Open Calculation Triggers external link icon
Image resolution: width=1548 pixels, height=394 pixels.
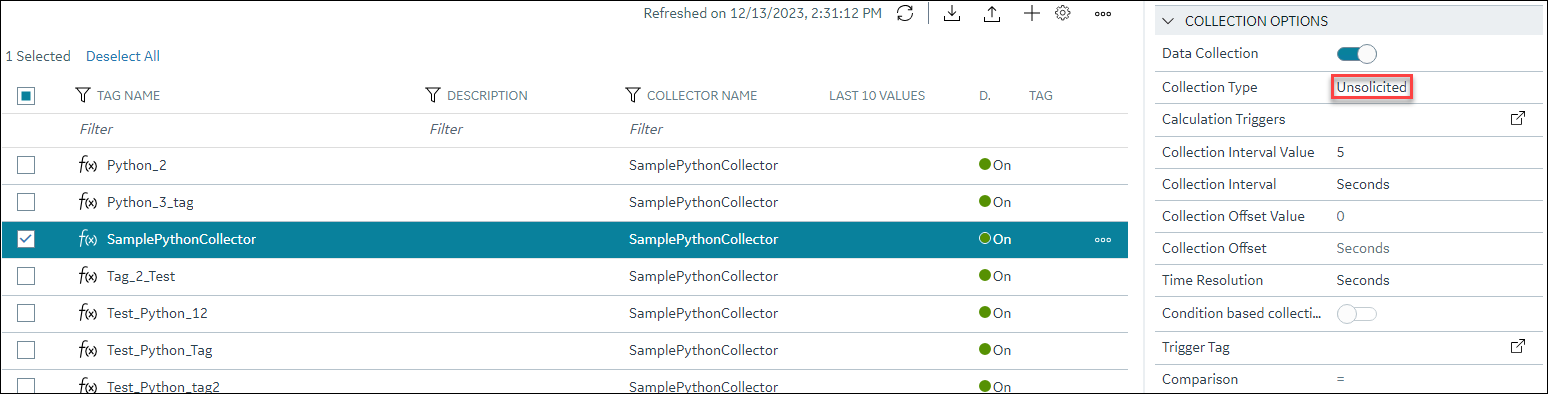[x=1518, y=119]
